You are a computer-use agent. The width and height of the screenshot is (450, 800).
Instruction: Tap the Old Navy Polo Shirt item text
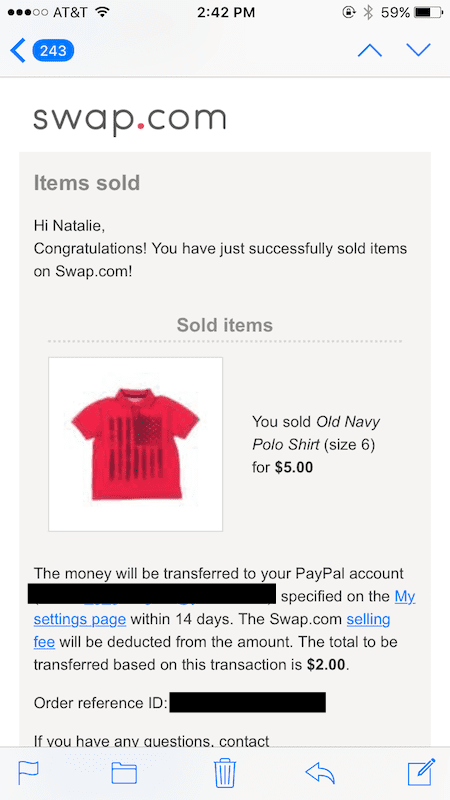(316, 433)
